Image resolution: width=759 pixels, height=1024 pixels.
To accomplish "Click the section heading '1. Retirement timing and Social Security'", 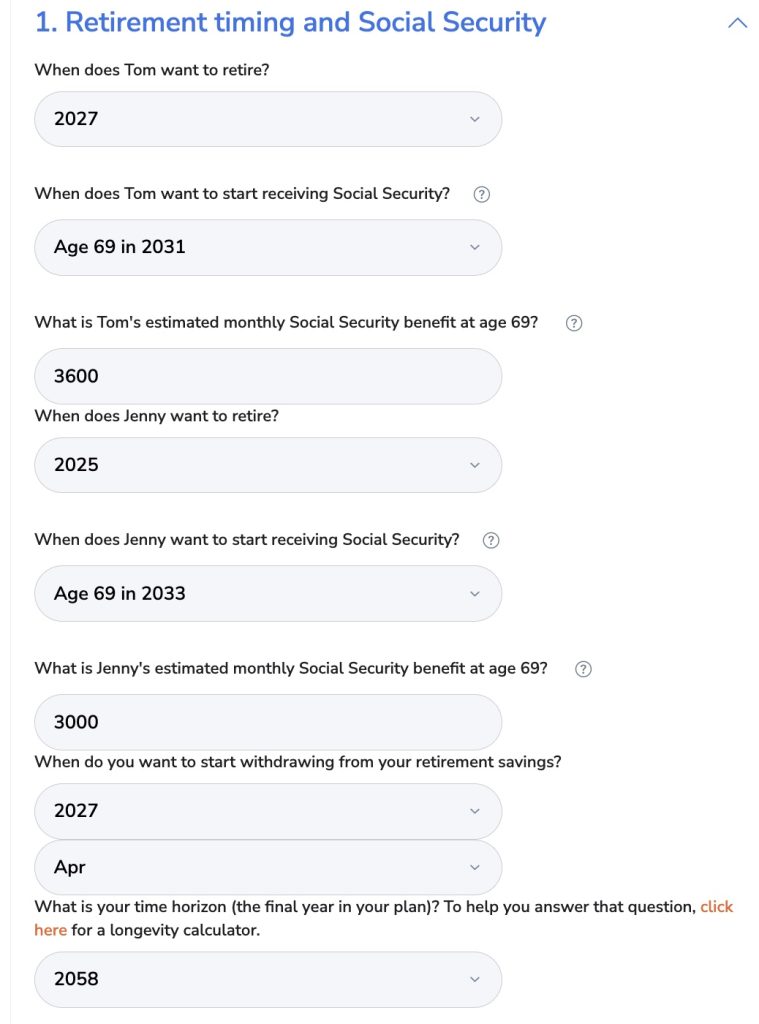I will [290, 22].
